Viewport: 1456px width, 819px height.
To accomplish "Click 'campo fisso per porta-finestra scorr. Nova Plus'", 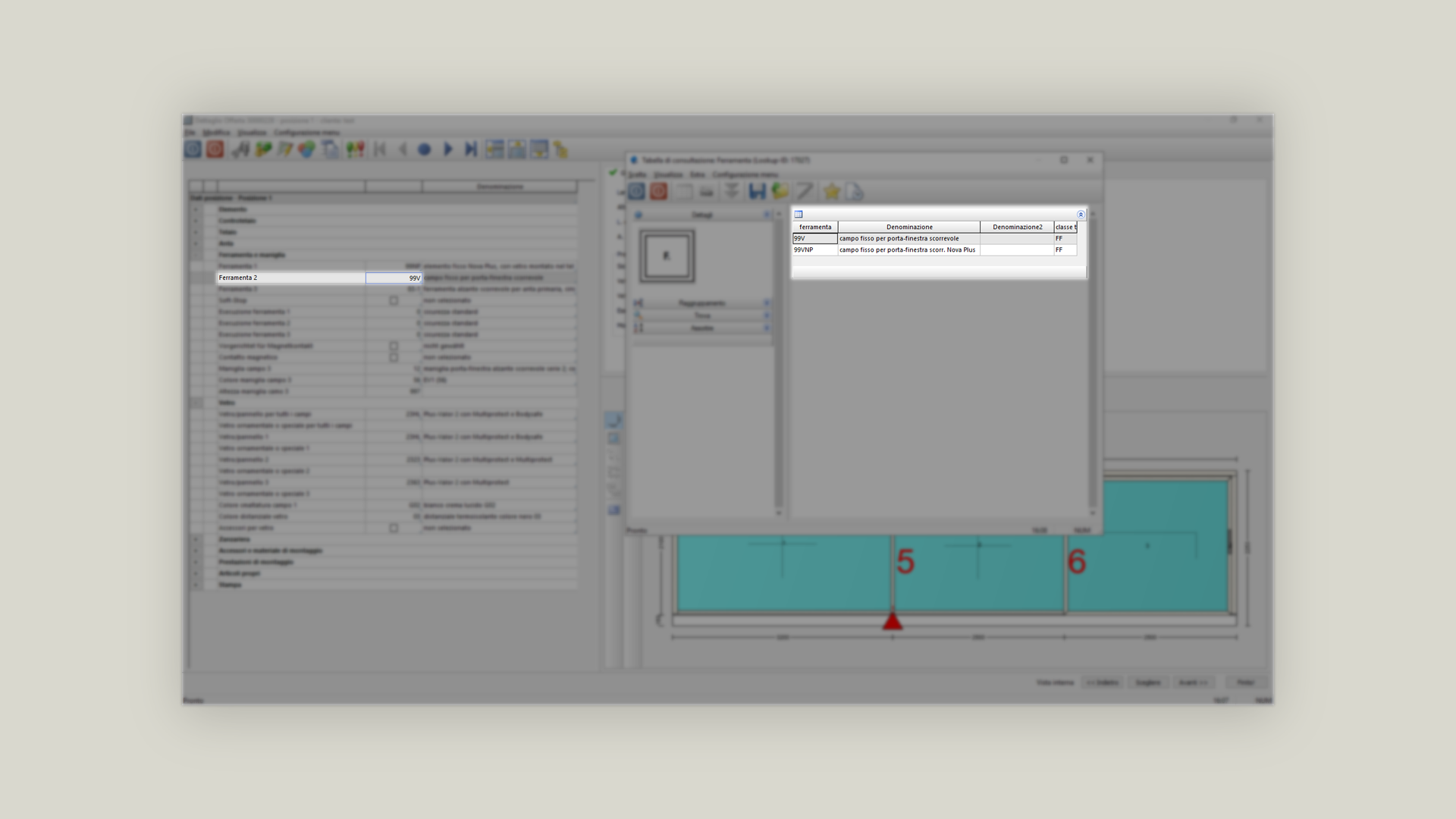I will pyautogui.click(x=908, y=249).
